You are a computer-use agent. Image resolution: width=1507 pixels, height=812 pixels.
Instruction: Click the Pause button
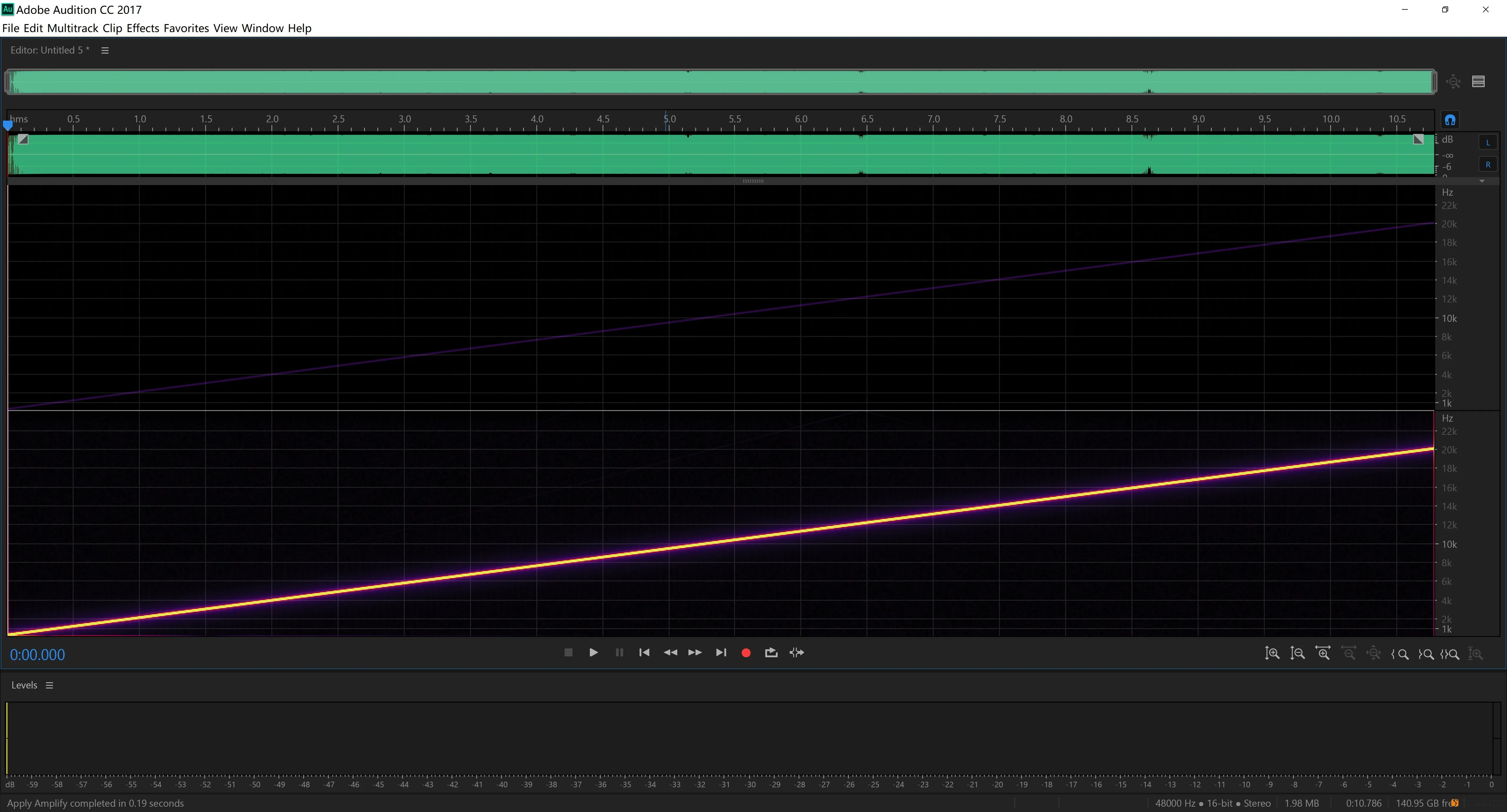pos(619,653)
